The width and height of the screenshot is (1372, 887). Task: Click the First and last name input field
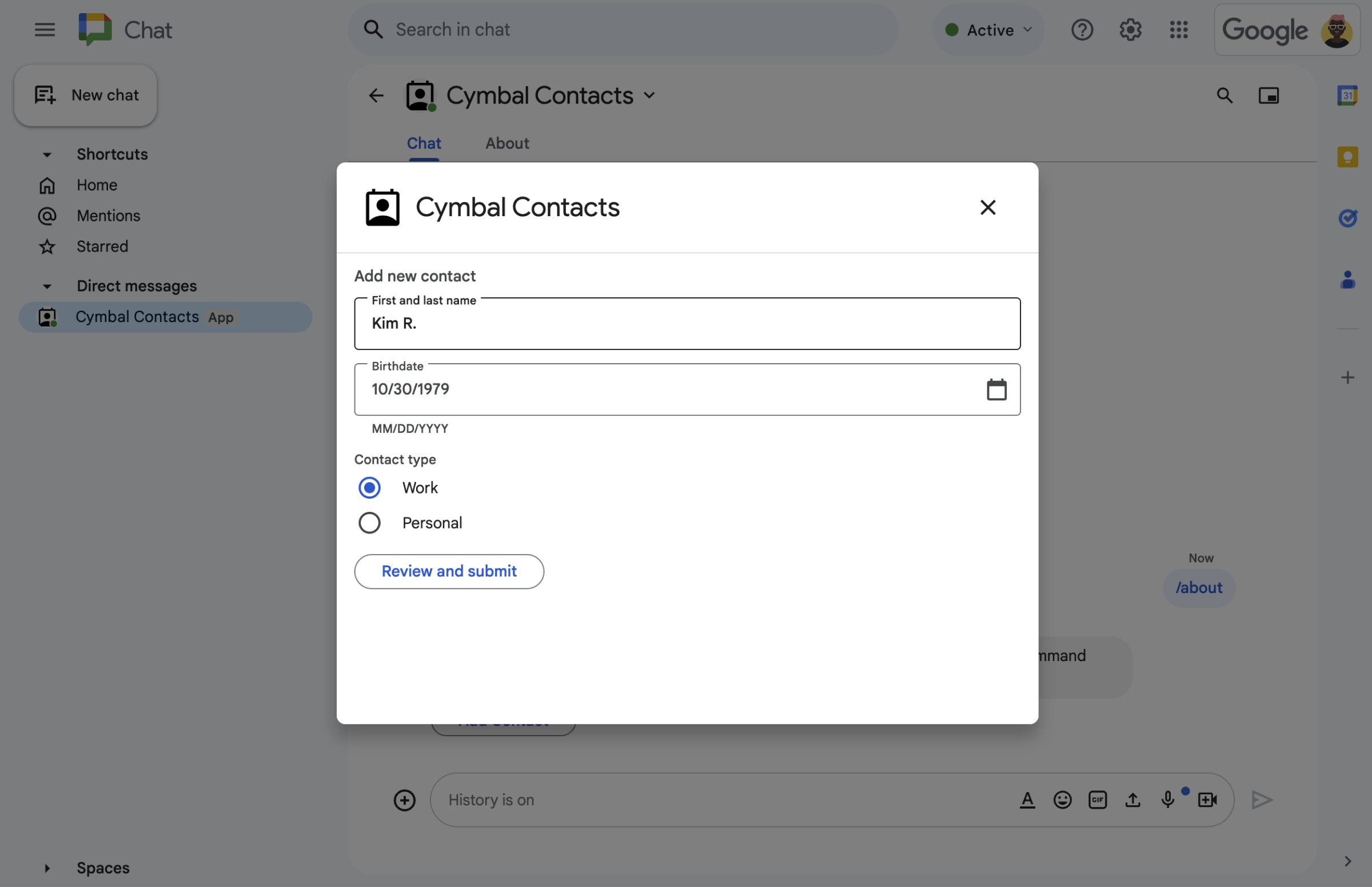pos(687,323)
